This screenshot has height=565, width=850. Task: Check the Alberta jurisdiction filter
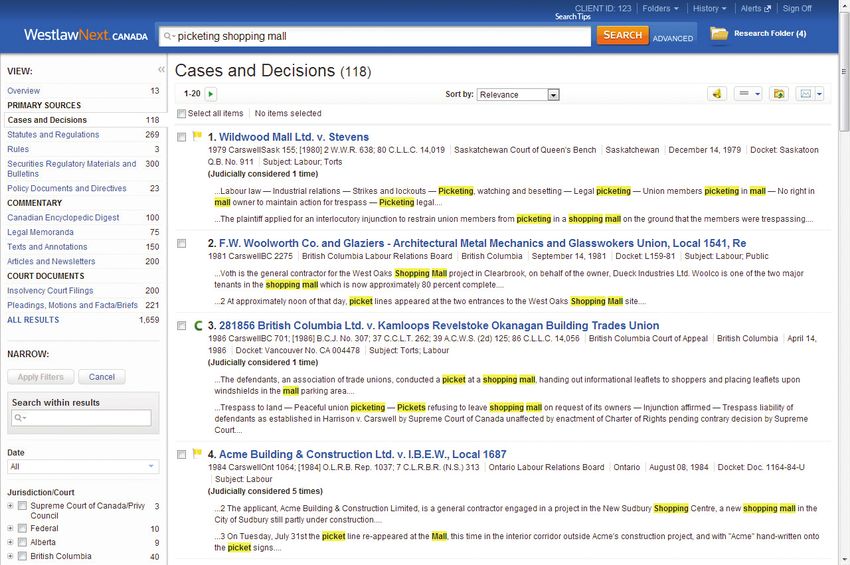point(22,542)
